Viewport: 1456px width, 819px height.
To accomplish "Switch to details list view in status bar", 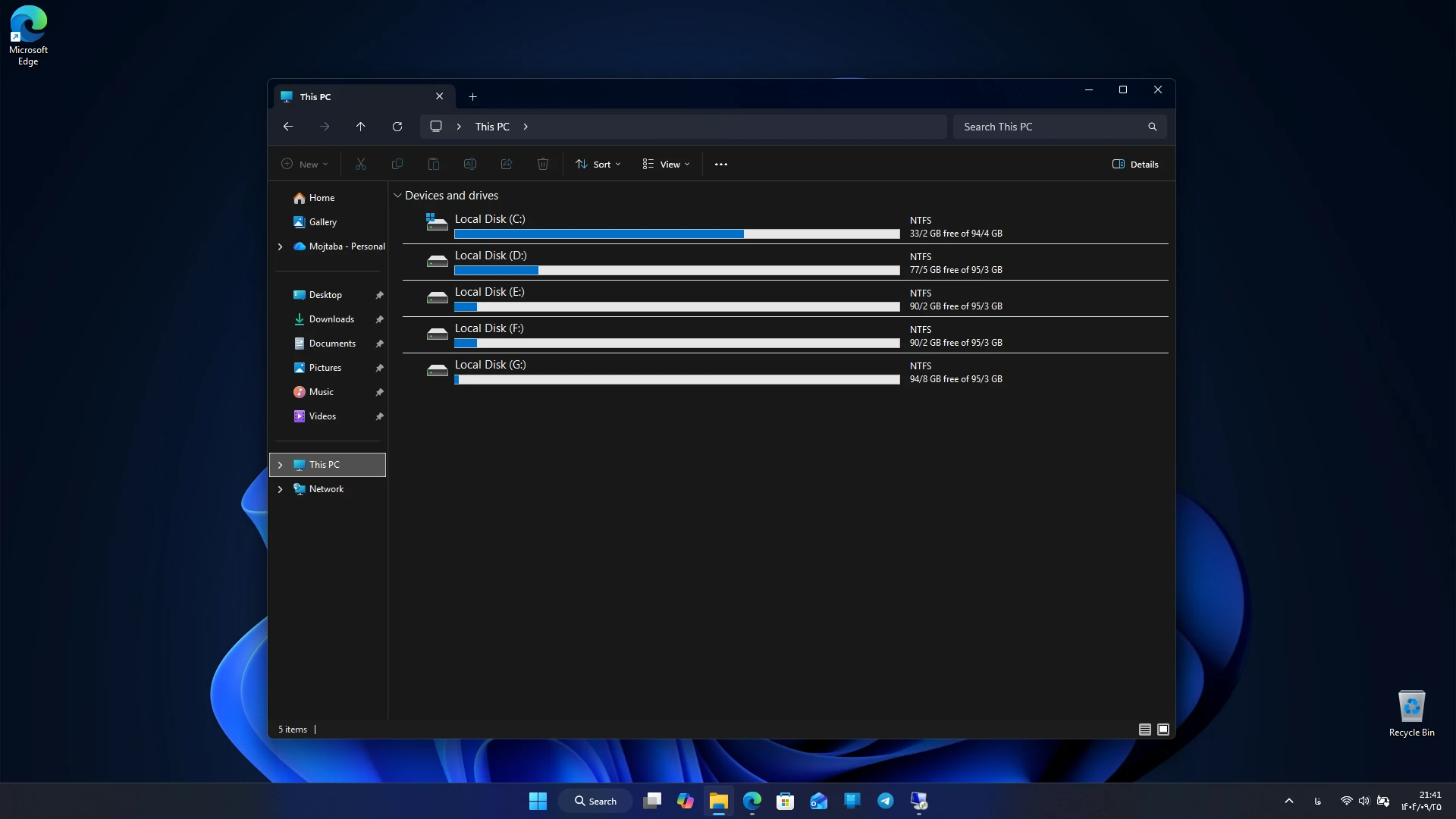I will pyautogui.click(x=1145, y=730).
